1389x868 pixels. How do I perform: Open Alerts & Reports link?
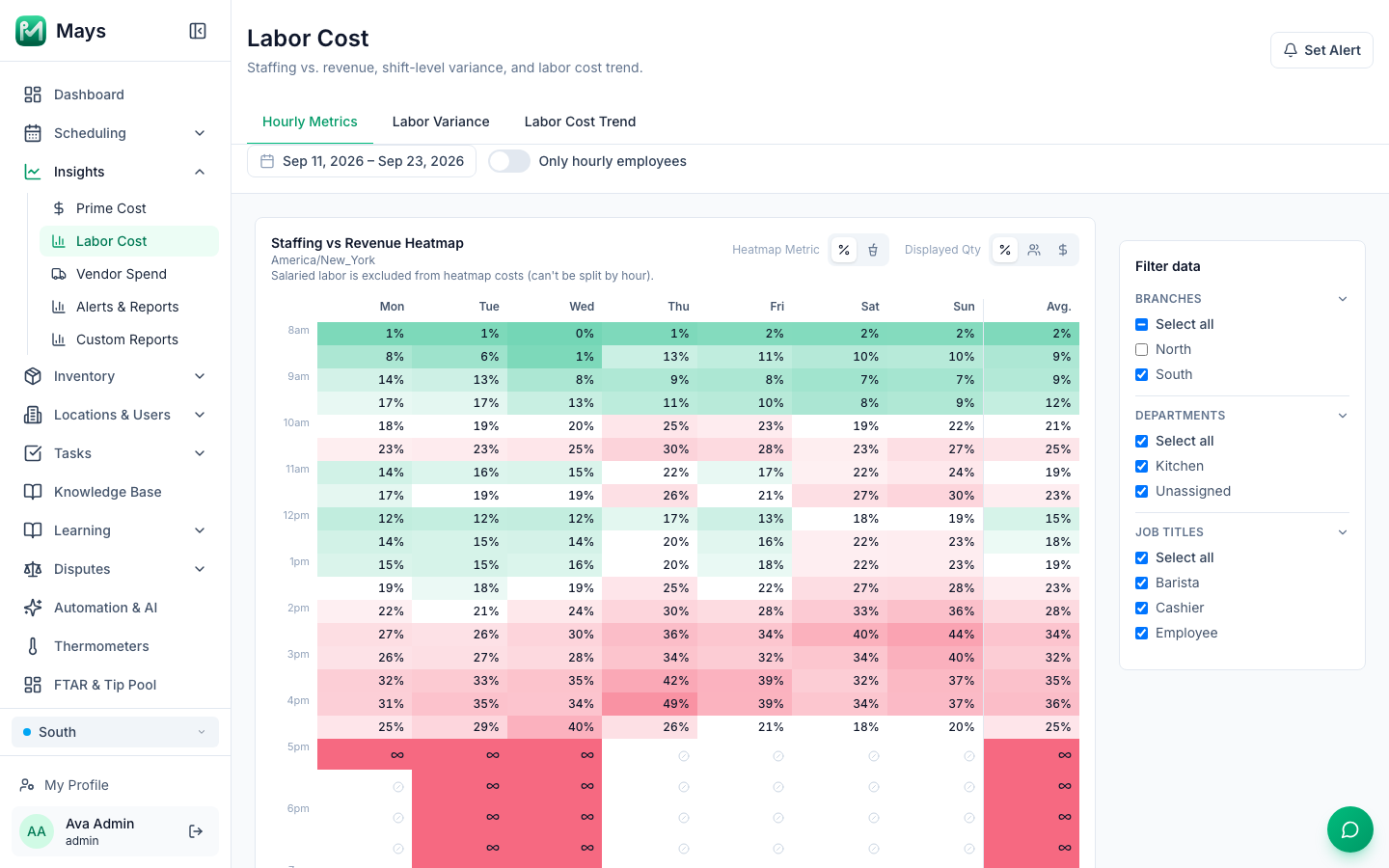pos(129,307)
